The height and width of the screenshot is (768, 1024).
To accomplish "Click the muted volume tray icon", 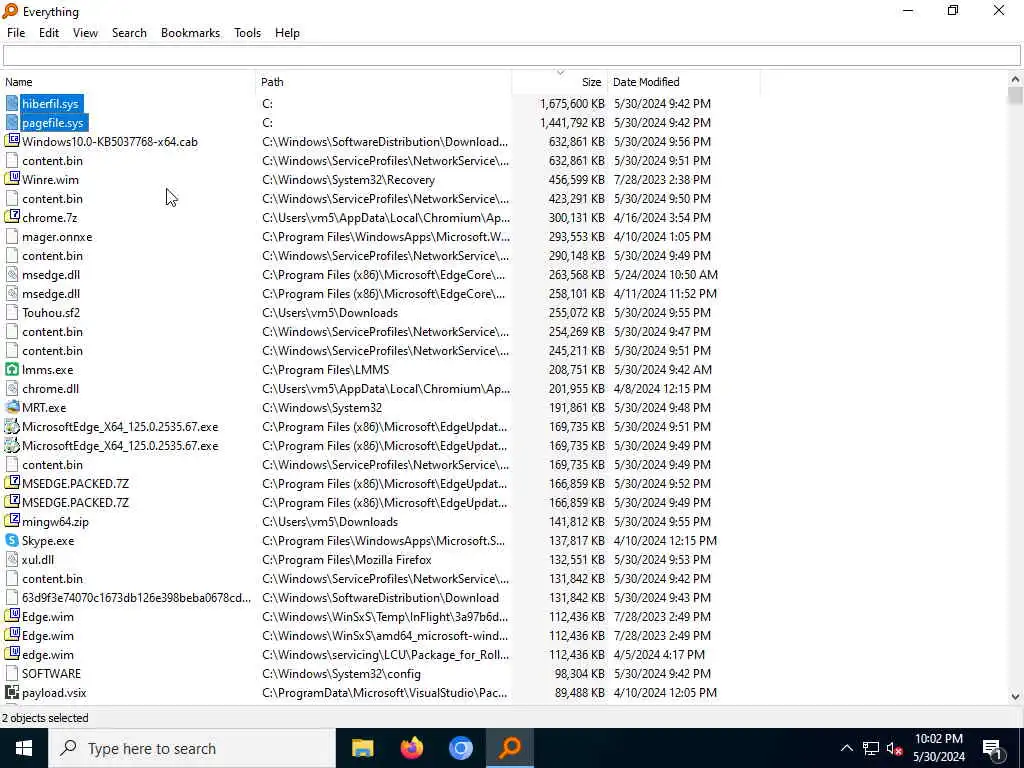I will coord(894,748).
